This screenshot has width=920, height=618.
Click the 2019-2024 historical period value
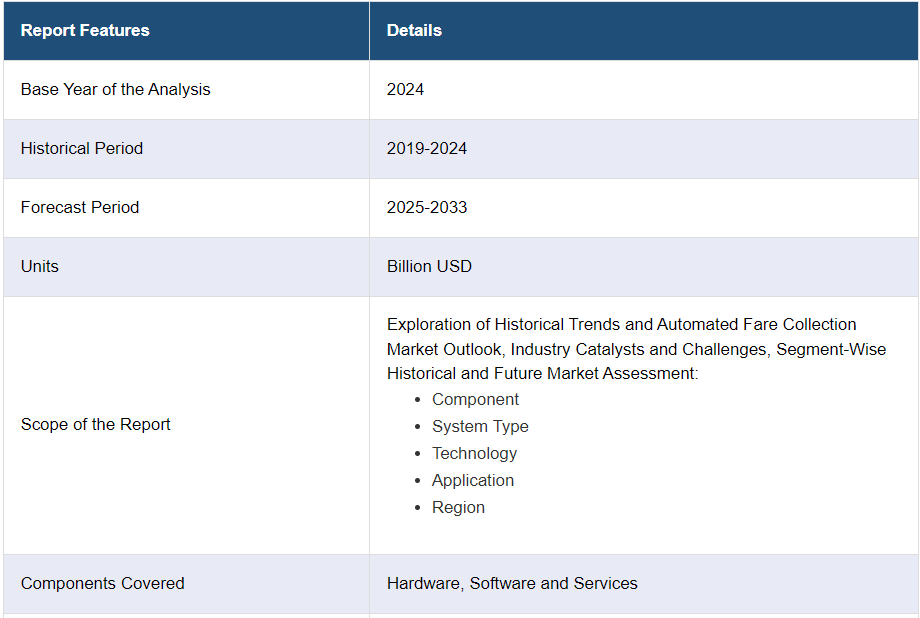(427, 148)
